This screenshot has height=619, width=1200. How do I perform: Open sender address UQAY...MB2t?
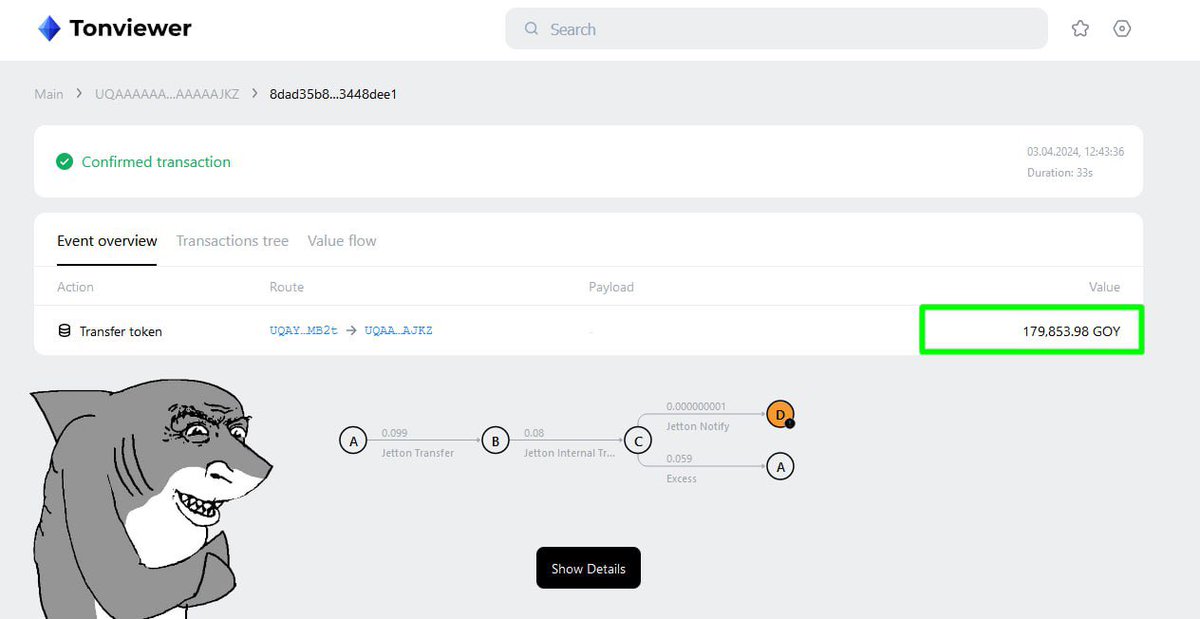[x=304, y=331]
